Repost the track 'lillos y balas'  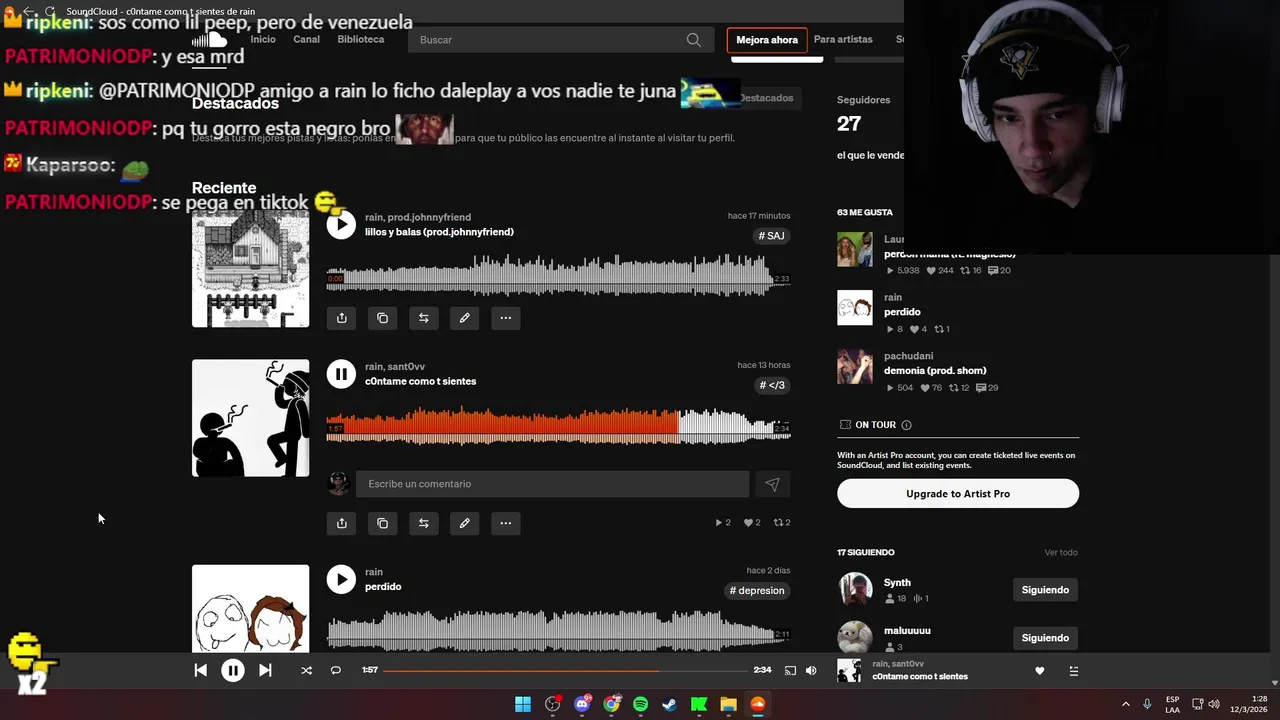point(423,318)
